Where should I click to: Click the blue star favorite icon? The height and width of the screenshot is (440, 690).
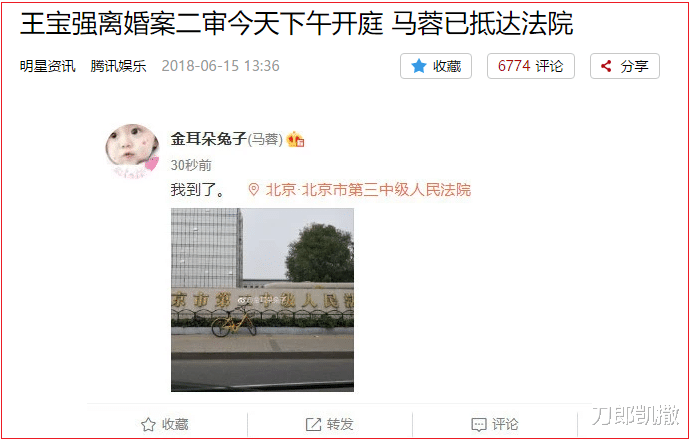pos(418,66)
